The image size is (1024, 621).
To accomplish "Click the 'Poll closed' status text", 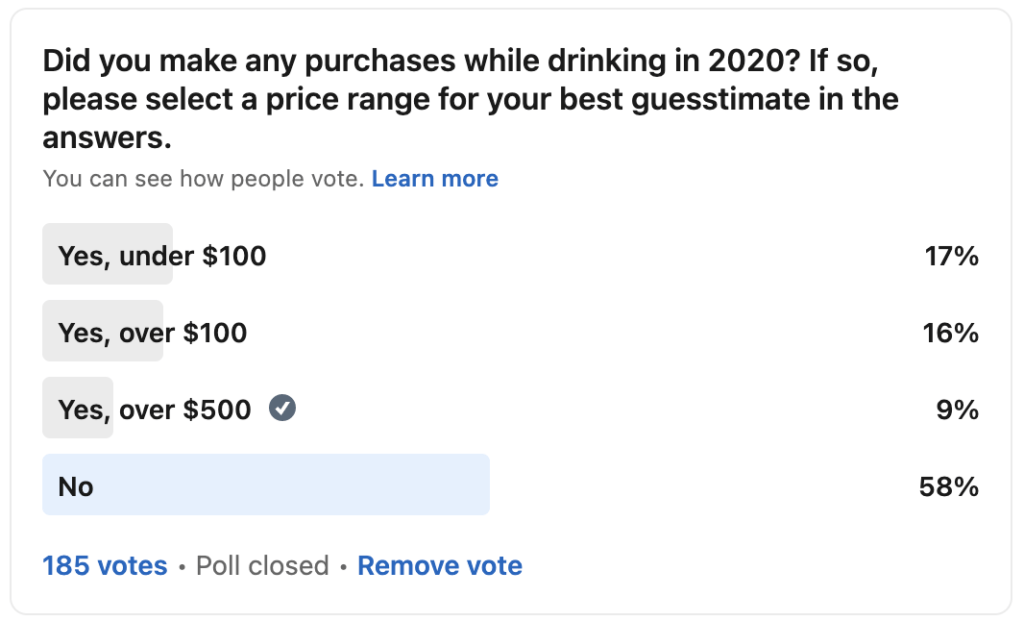I will point(262,566).
